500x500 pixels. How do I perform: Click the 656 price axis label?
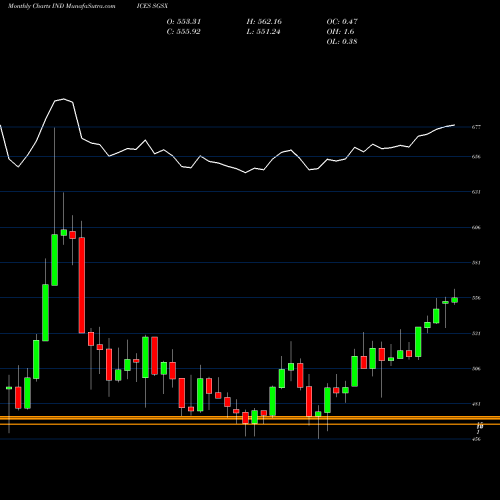click(x=476, y=157)
